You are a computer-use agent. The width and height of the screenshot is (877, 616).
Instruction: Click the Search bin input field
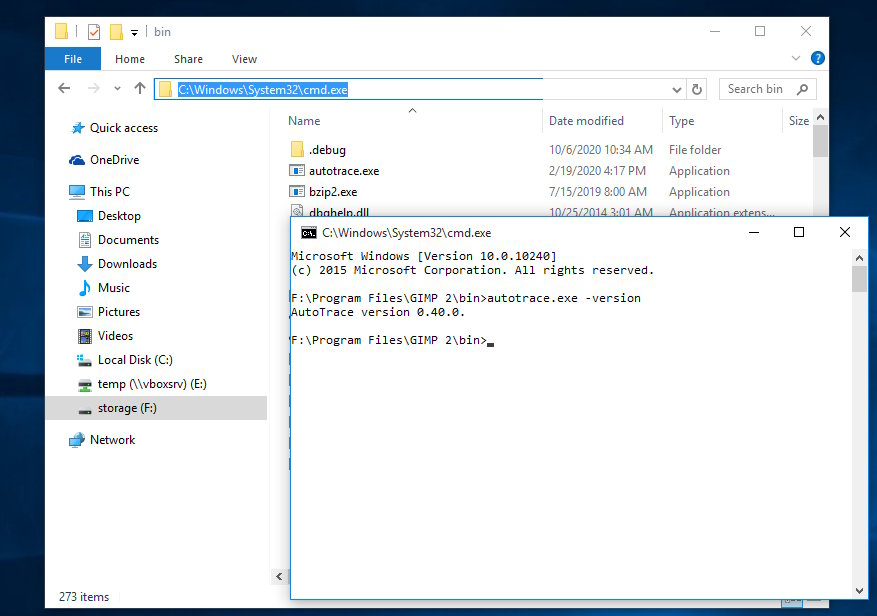[x=757, y=89]
